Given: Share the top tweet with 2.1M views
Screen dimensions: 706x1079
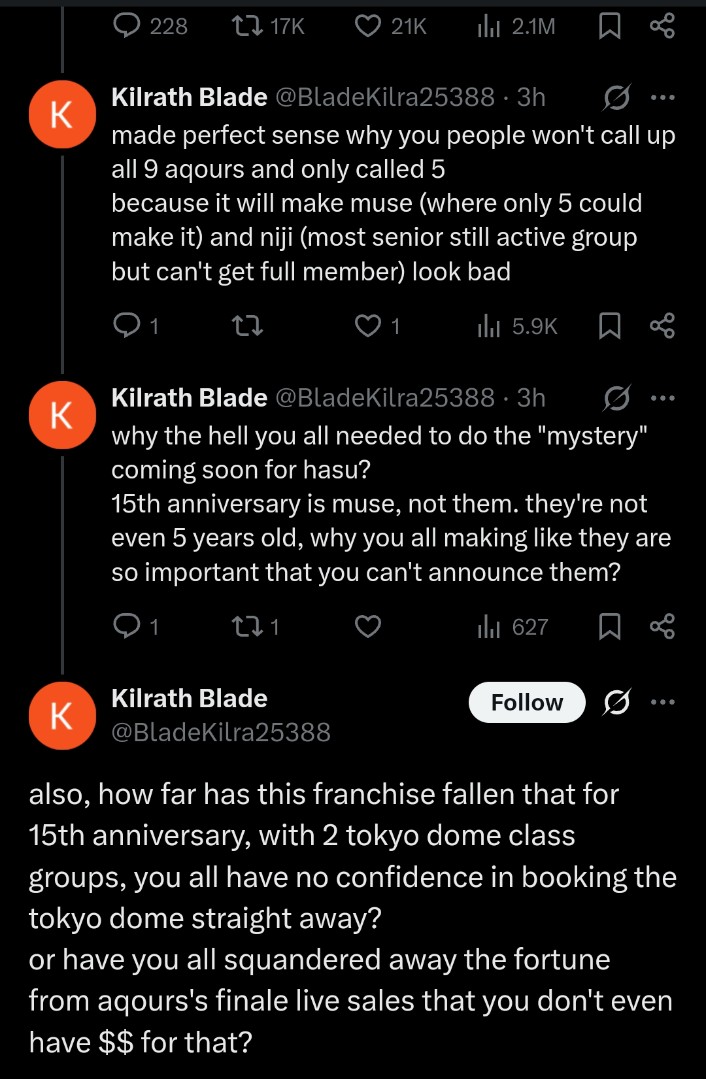Looking at the screenshot, I should [662, 27].
